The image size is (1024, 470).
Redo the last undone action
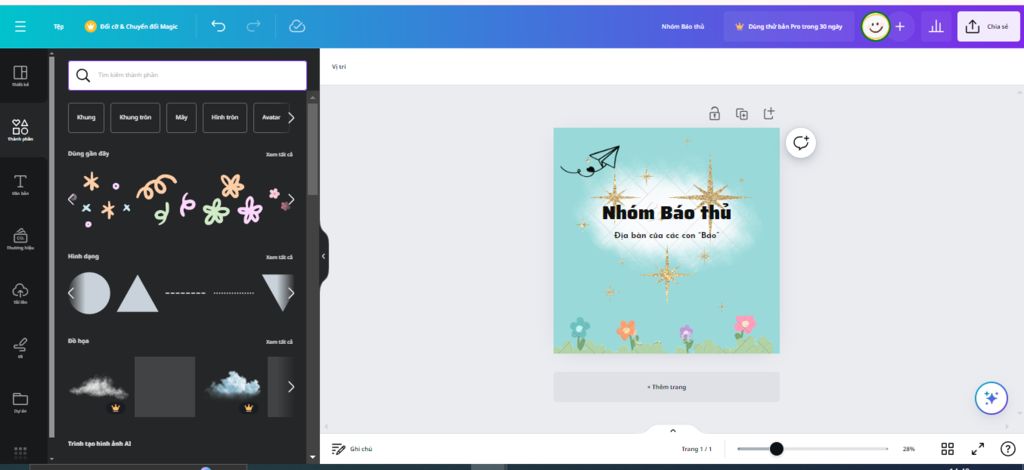[x=253, y=26]
